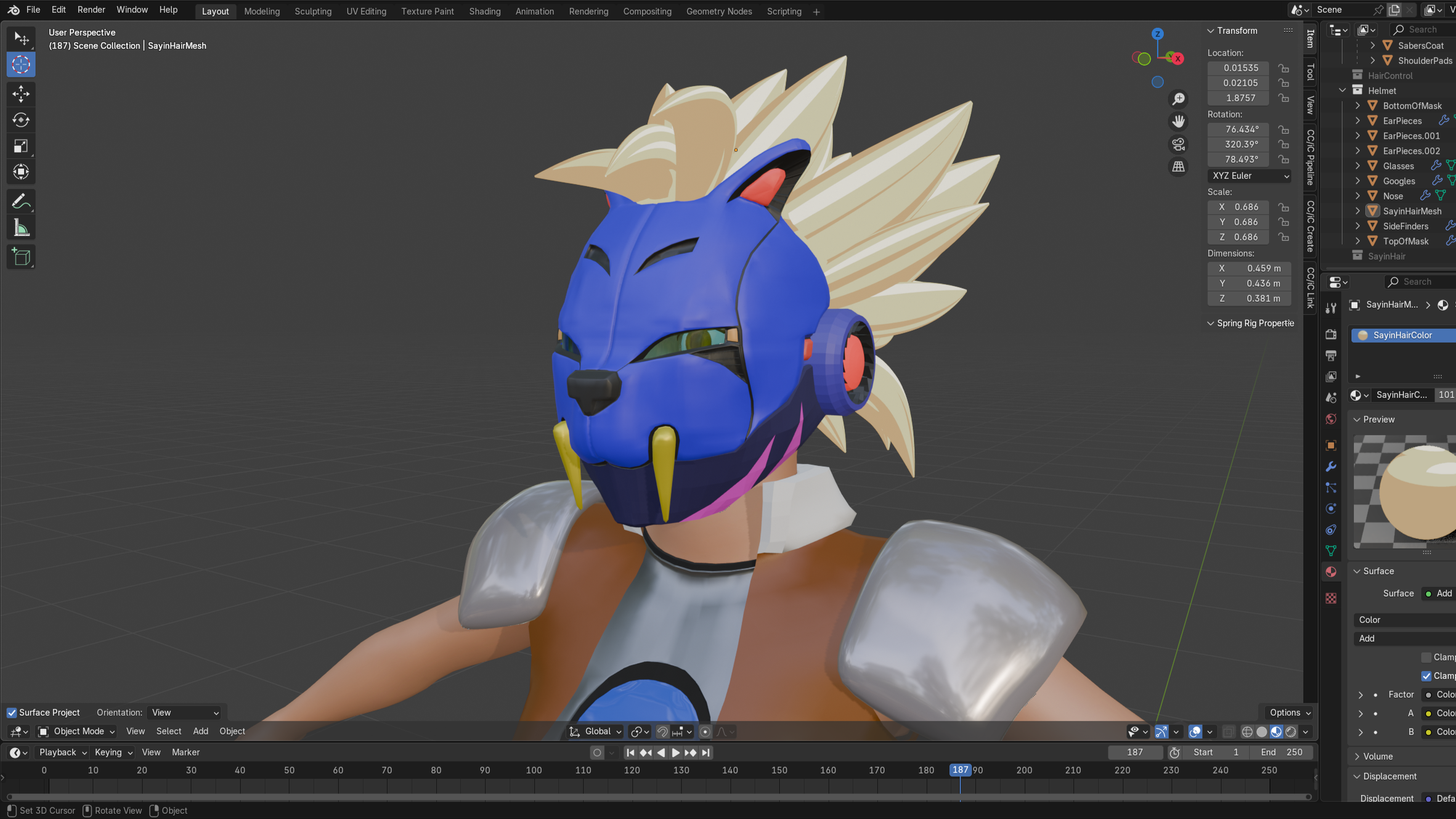Select the SayinHairColor material slot
Viewport: 1456px width, 819px height.
click(x=1402, y=335)
